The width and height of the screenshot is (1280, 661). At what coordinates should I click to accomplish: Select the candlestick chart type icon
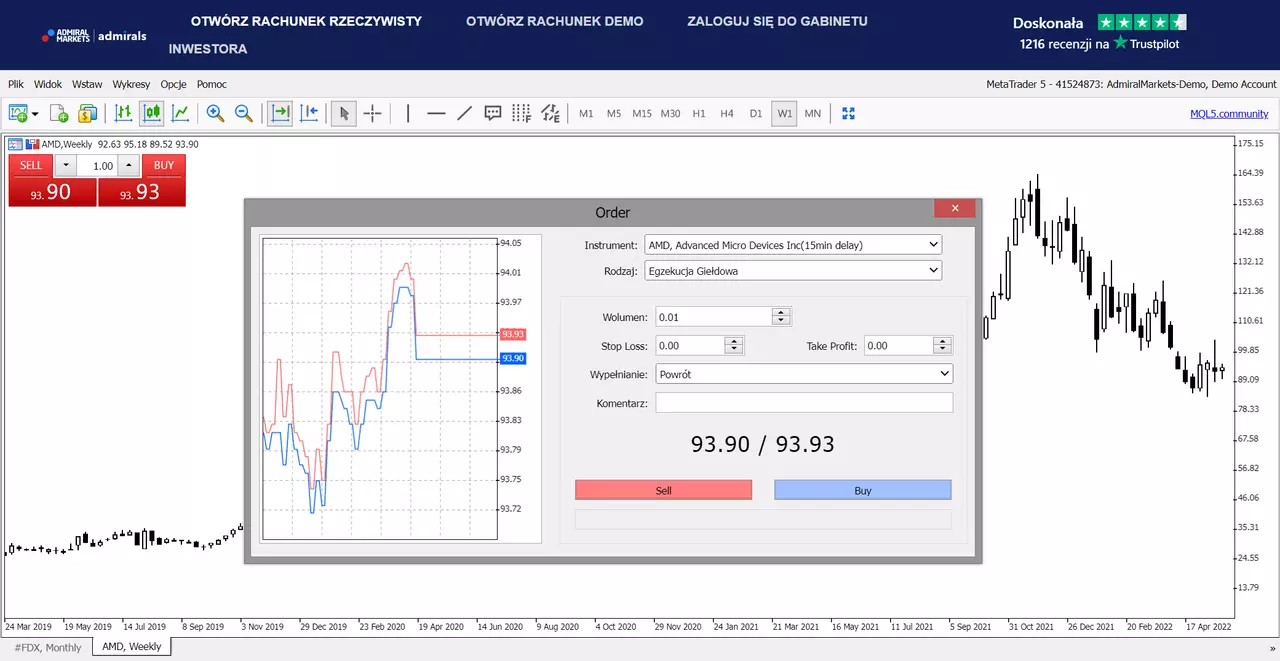(x=152, y=113)
